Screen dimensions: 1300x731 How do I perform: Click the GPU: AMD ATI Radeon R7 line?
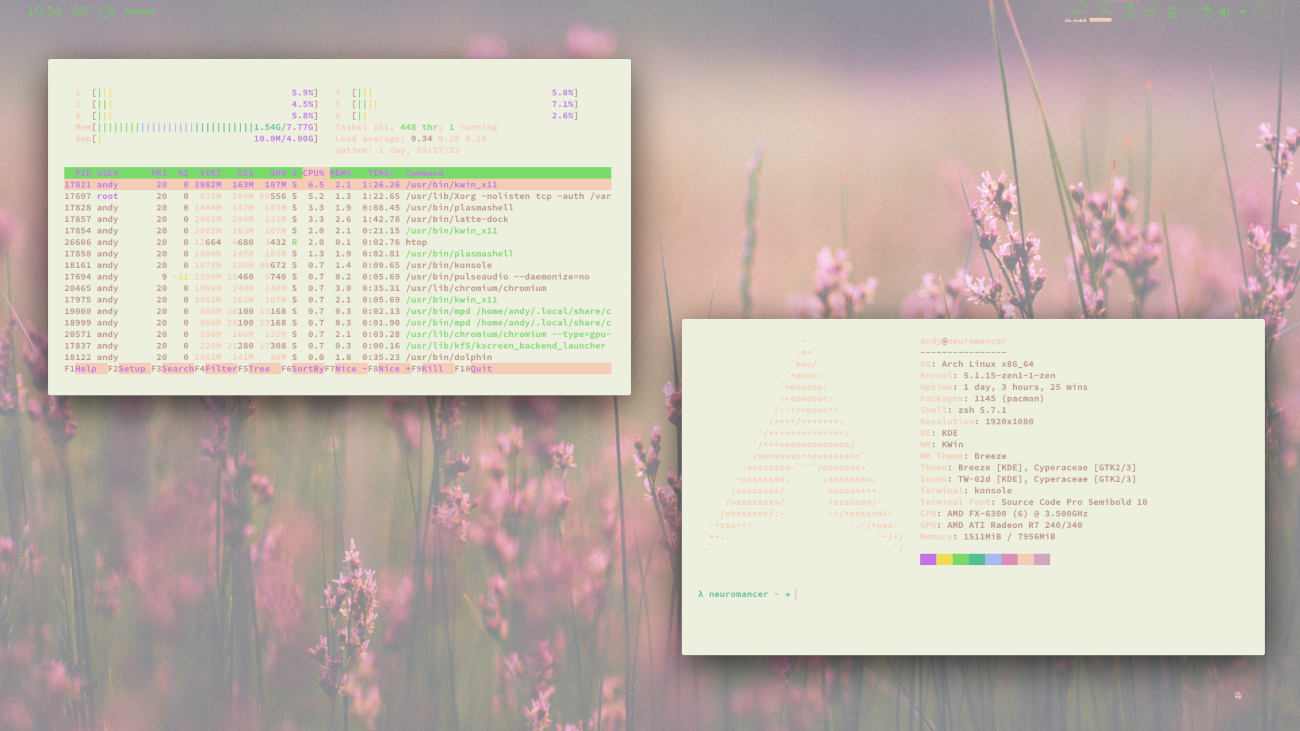click(1001, 525)
